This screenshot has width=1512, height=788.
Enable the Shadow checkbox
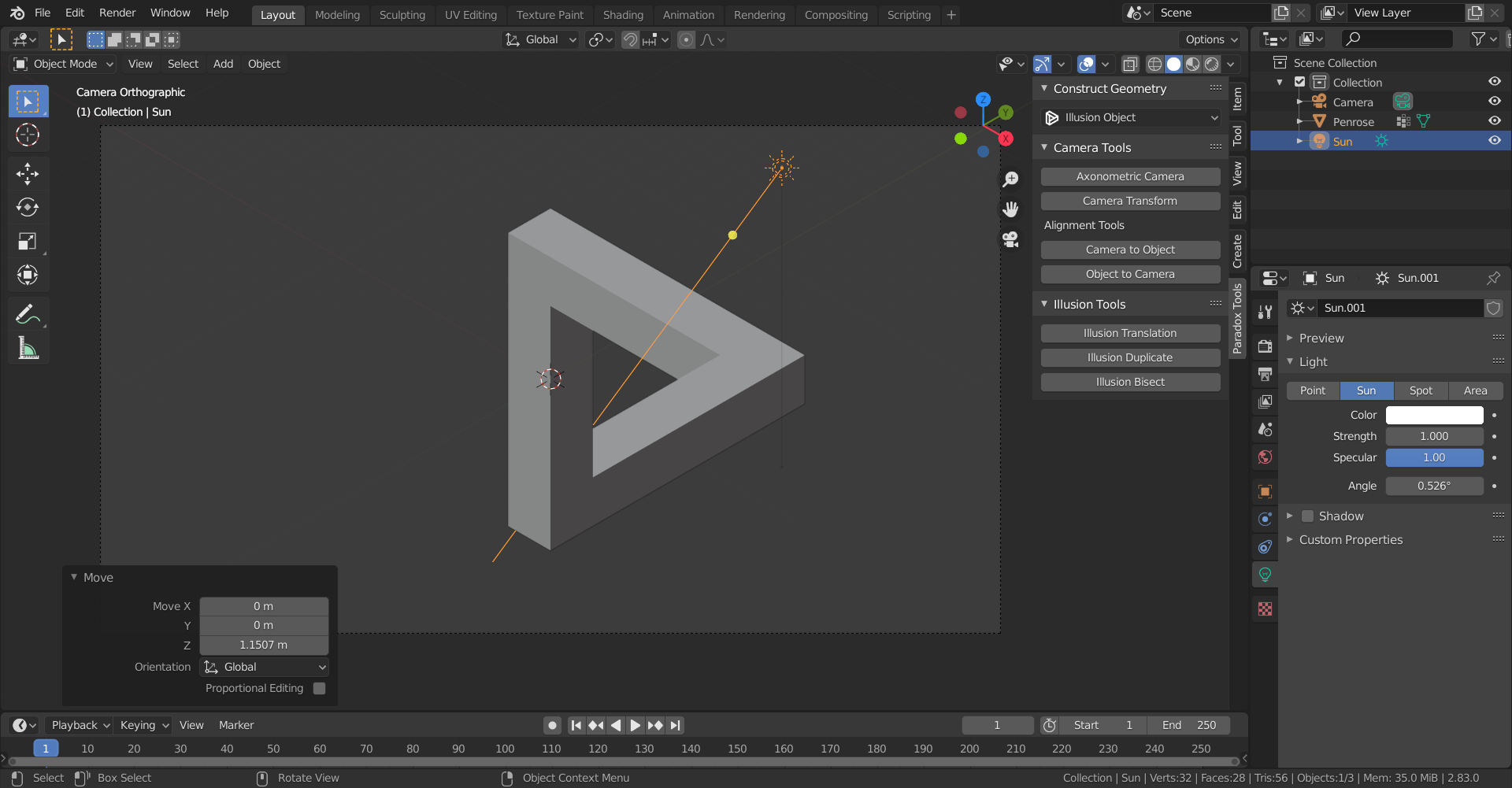click(x=1307, y=516)
